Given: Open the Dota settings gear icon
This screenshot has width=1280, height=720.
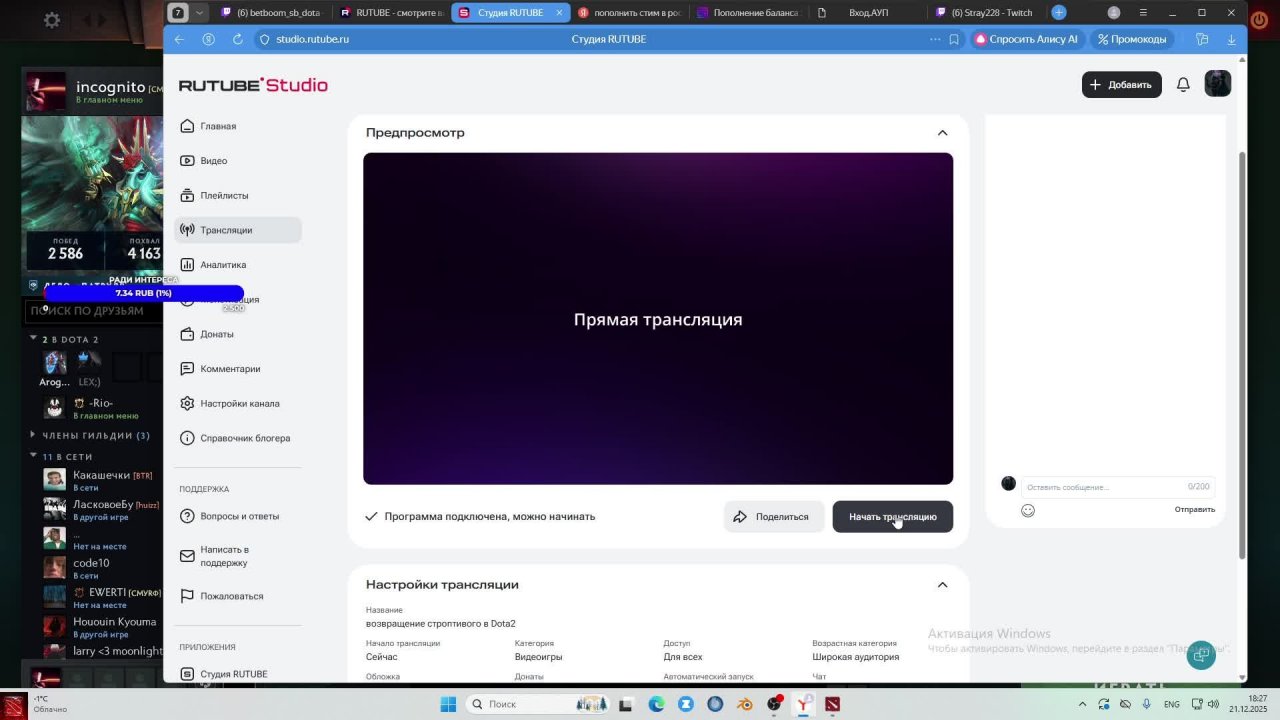Looking at the screenshot, I should (52, 20).
